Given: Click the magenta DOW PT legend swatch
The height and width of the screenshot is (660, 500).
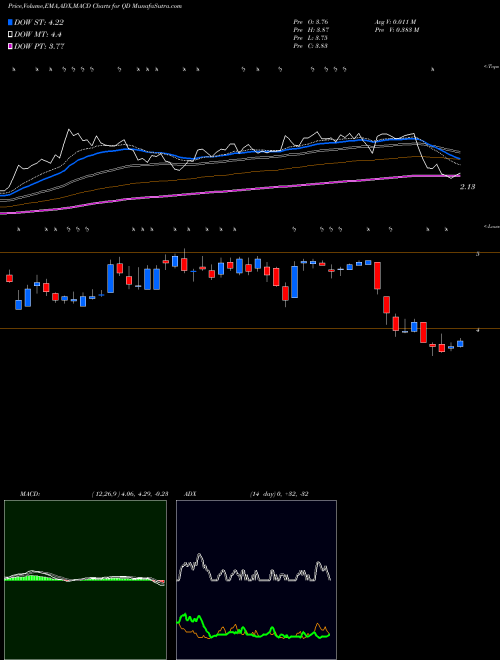Looking at the screenshot, I should coord(10,46).
